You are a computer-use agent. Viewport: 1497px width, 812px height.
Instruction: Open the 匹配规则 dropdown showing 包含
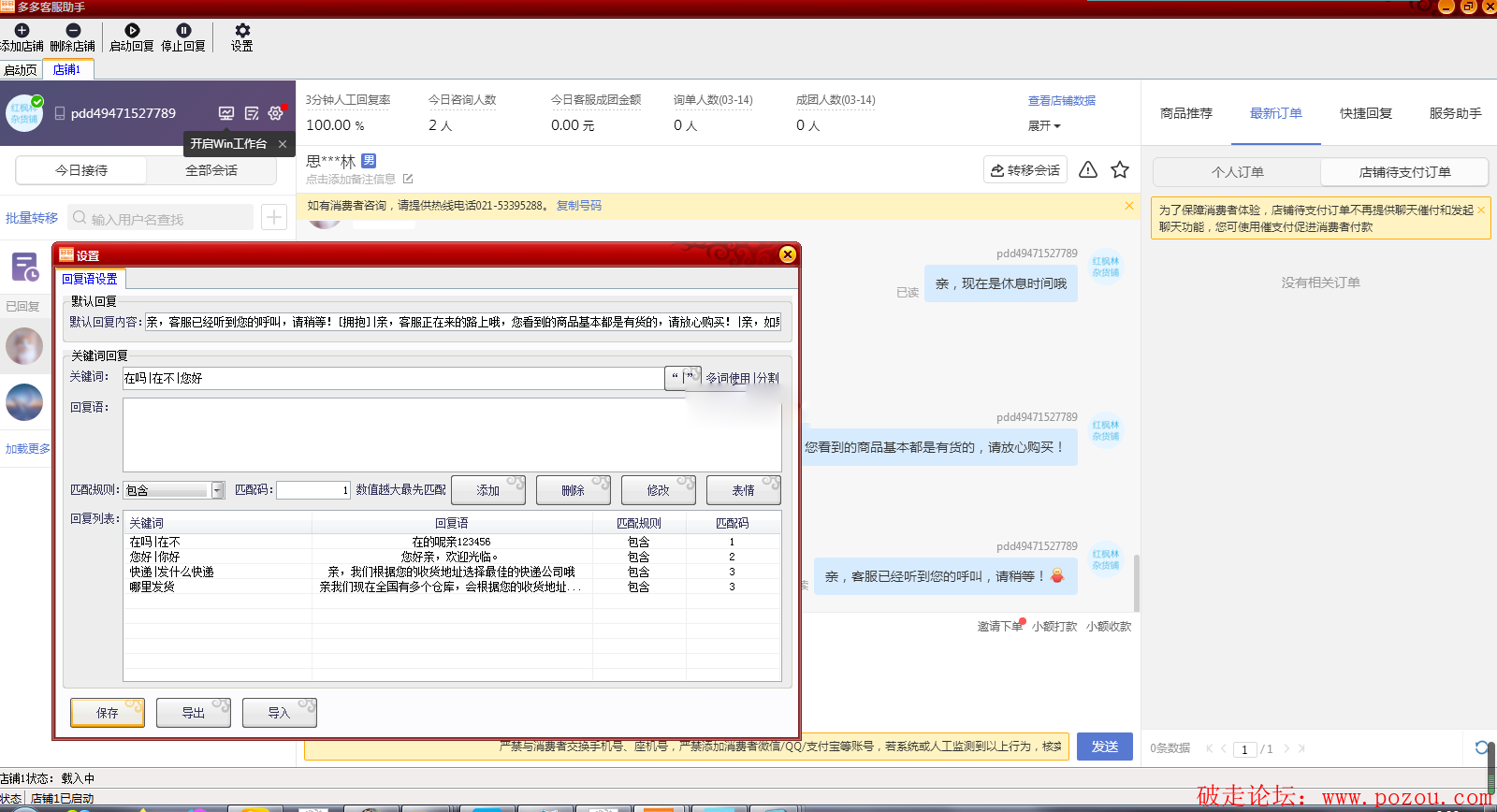(x=217, y=490)
